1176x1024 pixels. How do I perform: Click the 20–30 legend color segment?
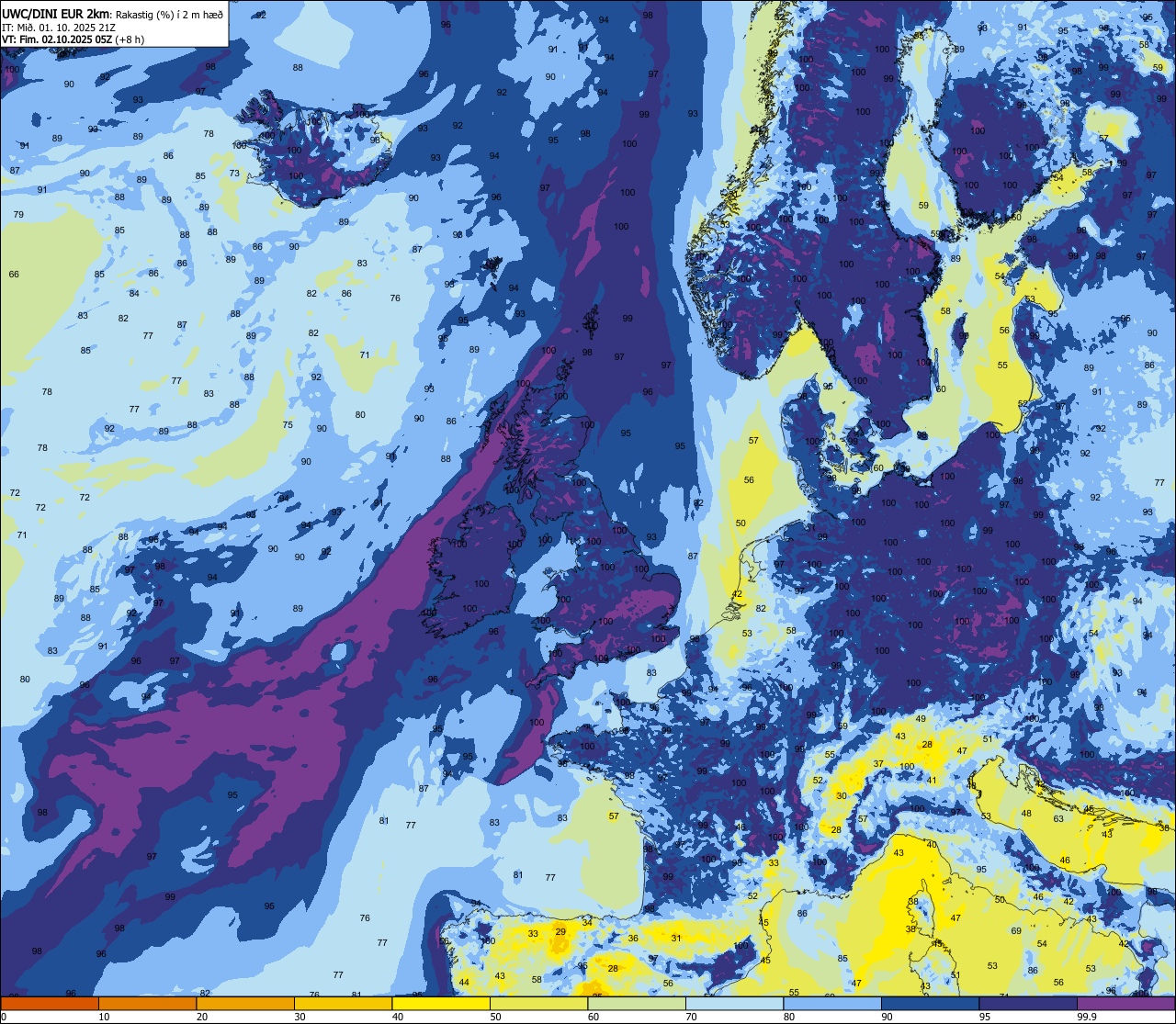click(245, 1004)
